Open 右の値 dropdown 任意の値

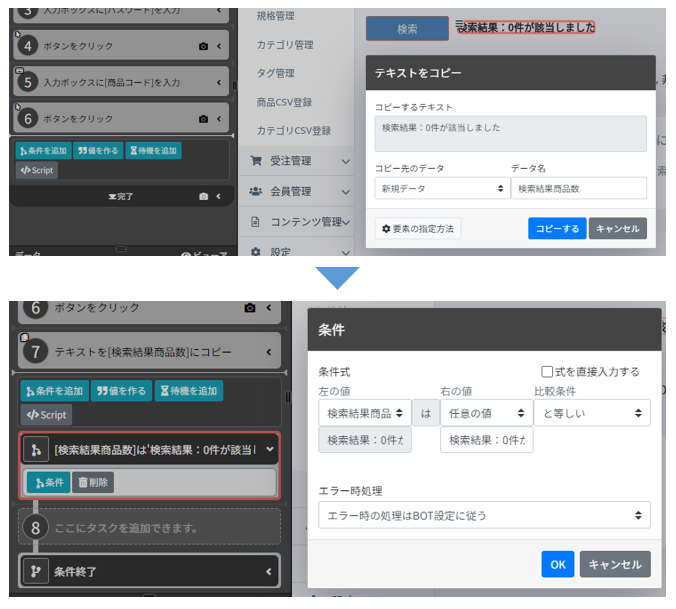[x=486, y=413]
